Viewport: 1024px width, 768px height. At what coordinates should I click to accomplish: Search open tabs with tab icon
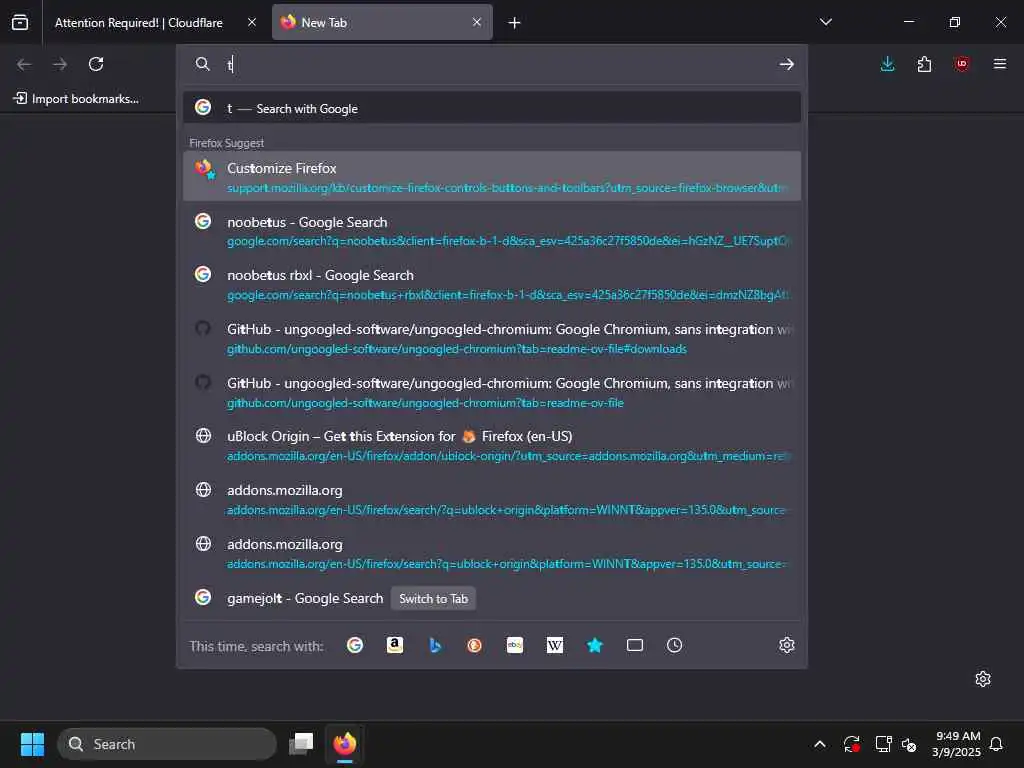(x=635, y=645)
